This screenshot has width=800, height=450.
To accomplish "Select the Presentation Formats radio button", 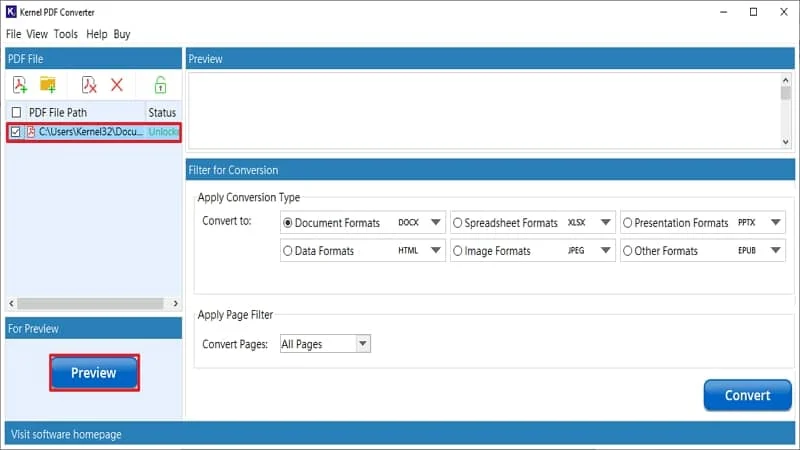I will (x=628, y=223).
